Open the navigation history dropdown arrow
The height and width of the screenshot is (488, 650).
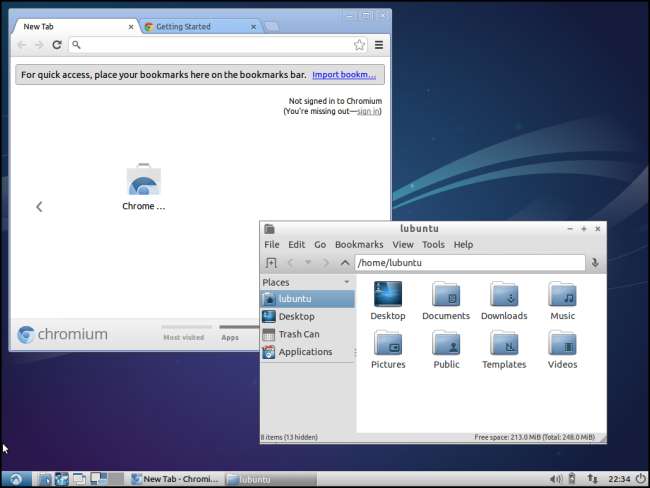(308, 263)
